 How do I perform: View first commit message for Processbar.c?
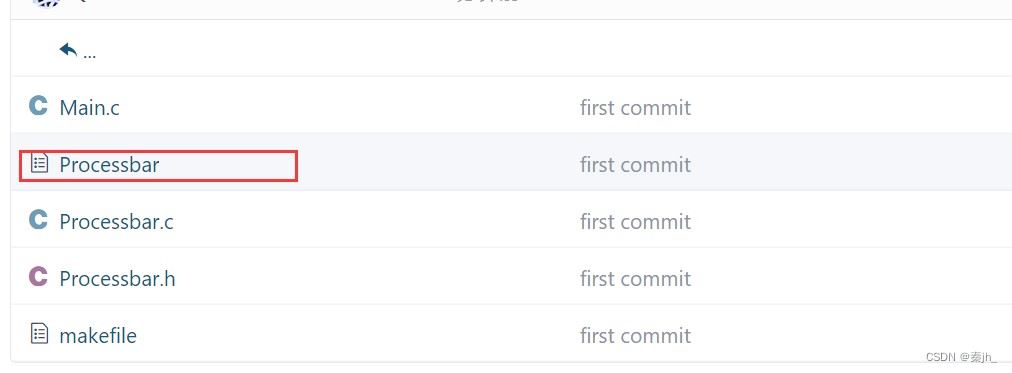(x=635, y=221)
